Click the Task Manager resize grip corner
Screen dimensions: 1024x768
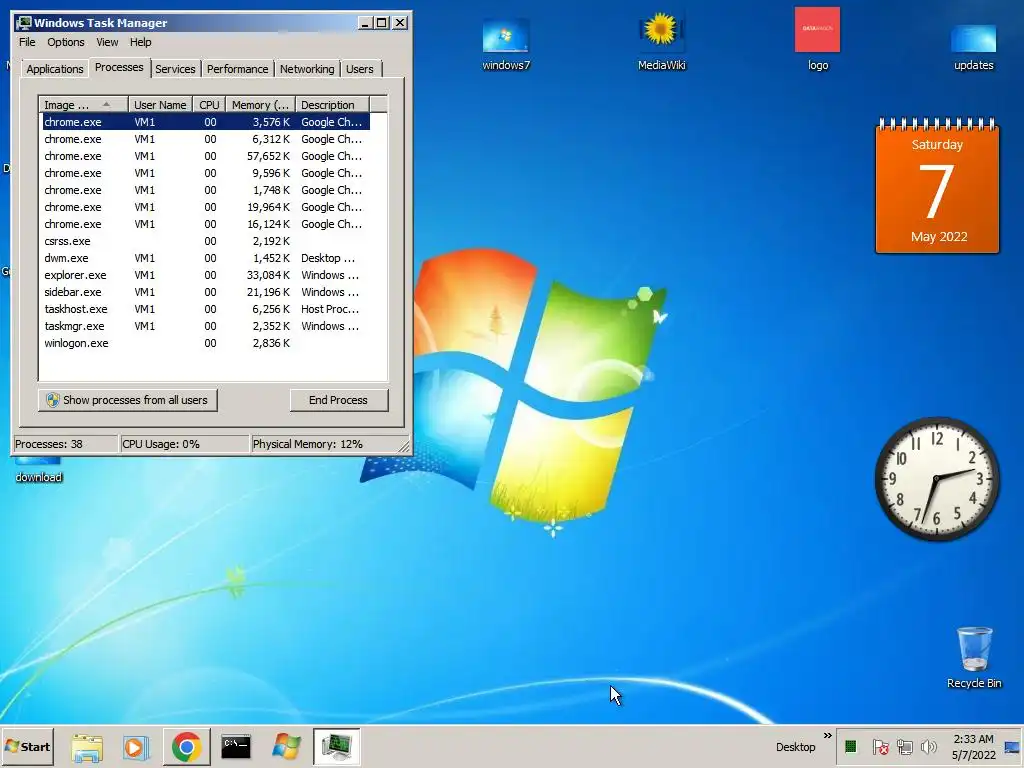click(404, 447)
